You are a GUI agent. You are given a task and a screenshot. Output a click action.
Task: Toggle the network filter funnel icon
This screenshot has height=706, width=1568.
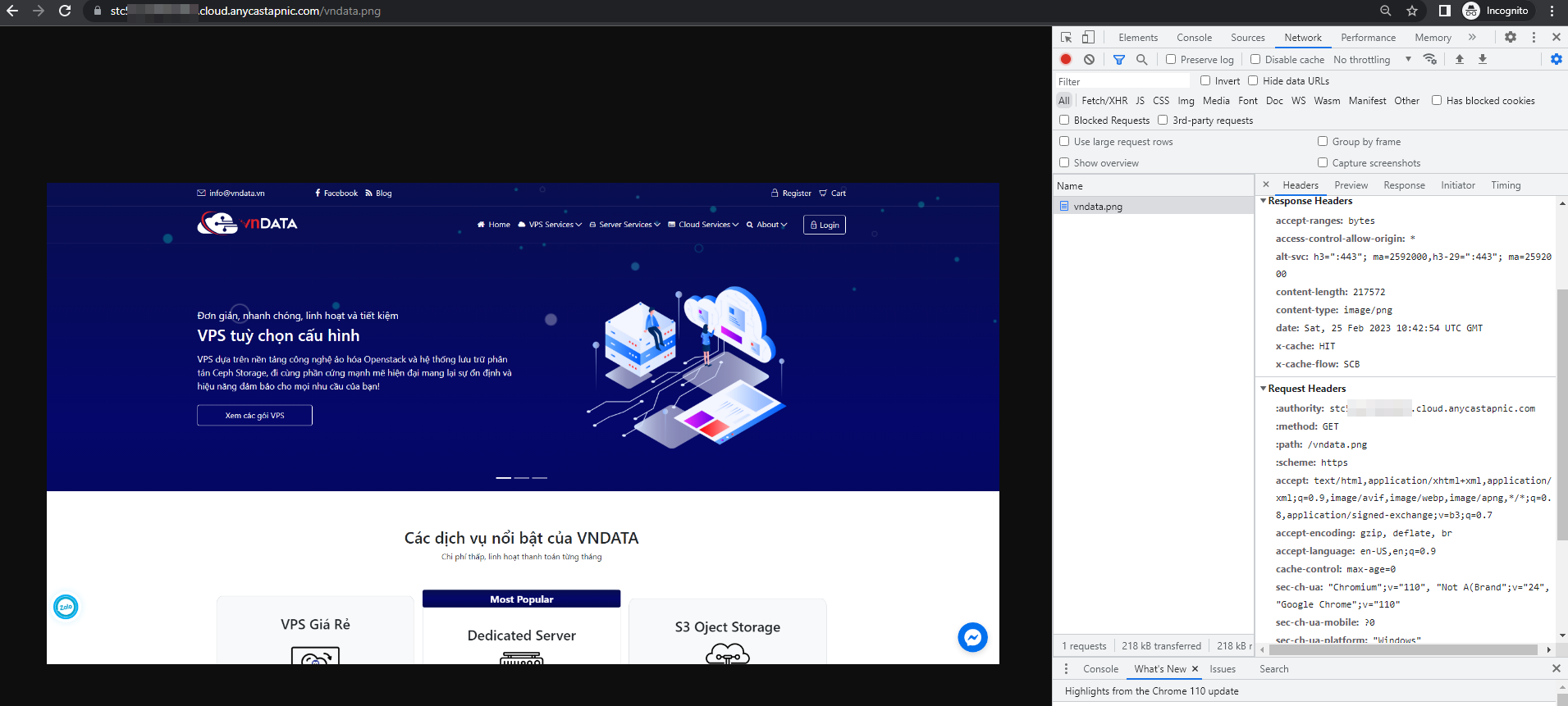pyautogui.click(x=1118, y=59)
